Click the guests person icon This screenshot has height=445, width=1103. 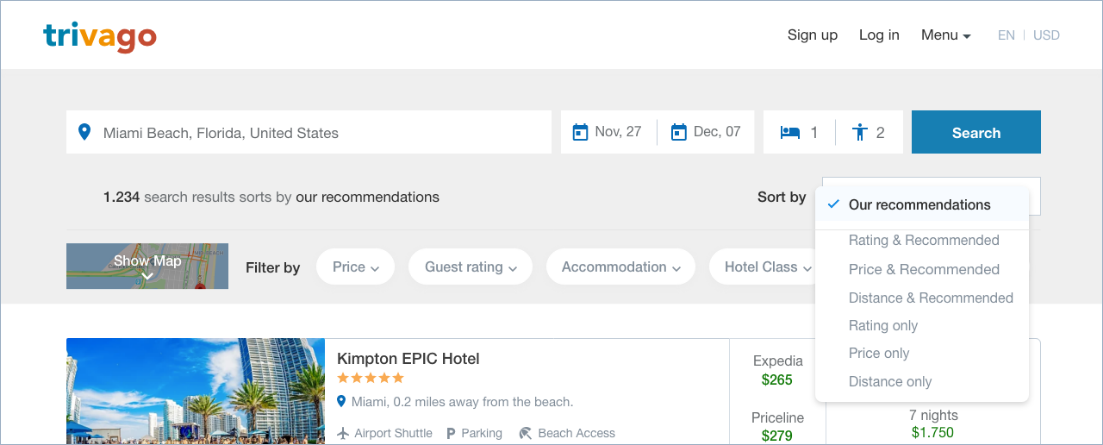pos(859,132)
